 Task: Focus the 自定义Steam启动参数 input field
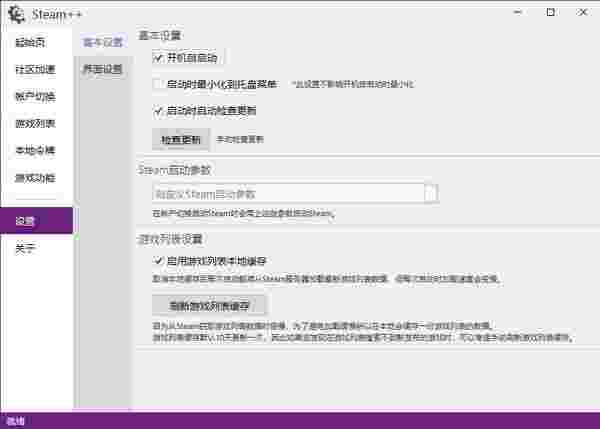point(288,194)
